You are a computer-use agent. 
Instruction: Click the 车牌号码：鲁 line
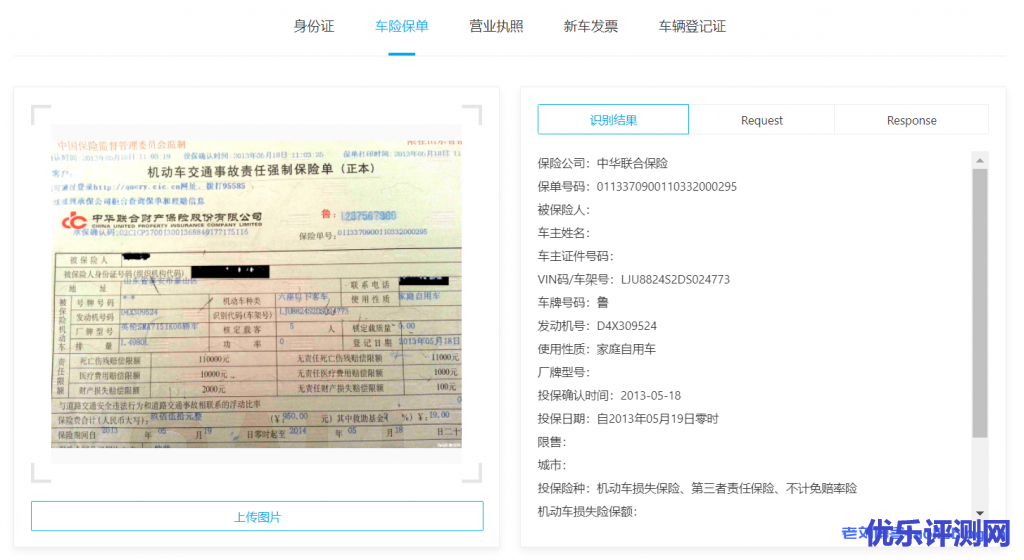tap(573, 302)
